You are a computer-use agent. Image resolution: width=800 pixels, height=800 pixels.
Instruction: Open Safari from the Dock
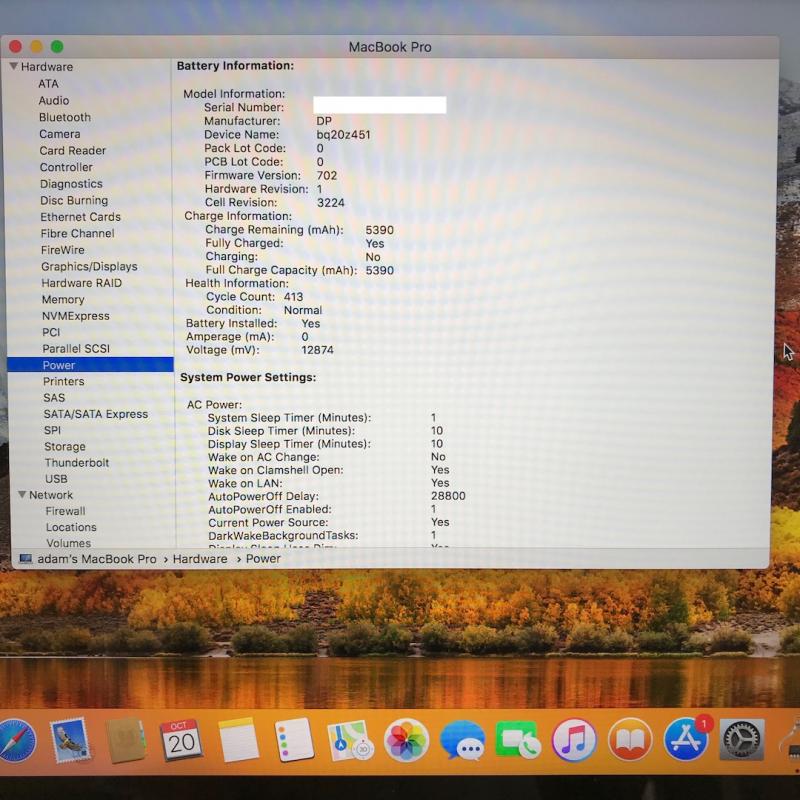tap(16, 740)
